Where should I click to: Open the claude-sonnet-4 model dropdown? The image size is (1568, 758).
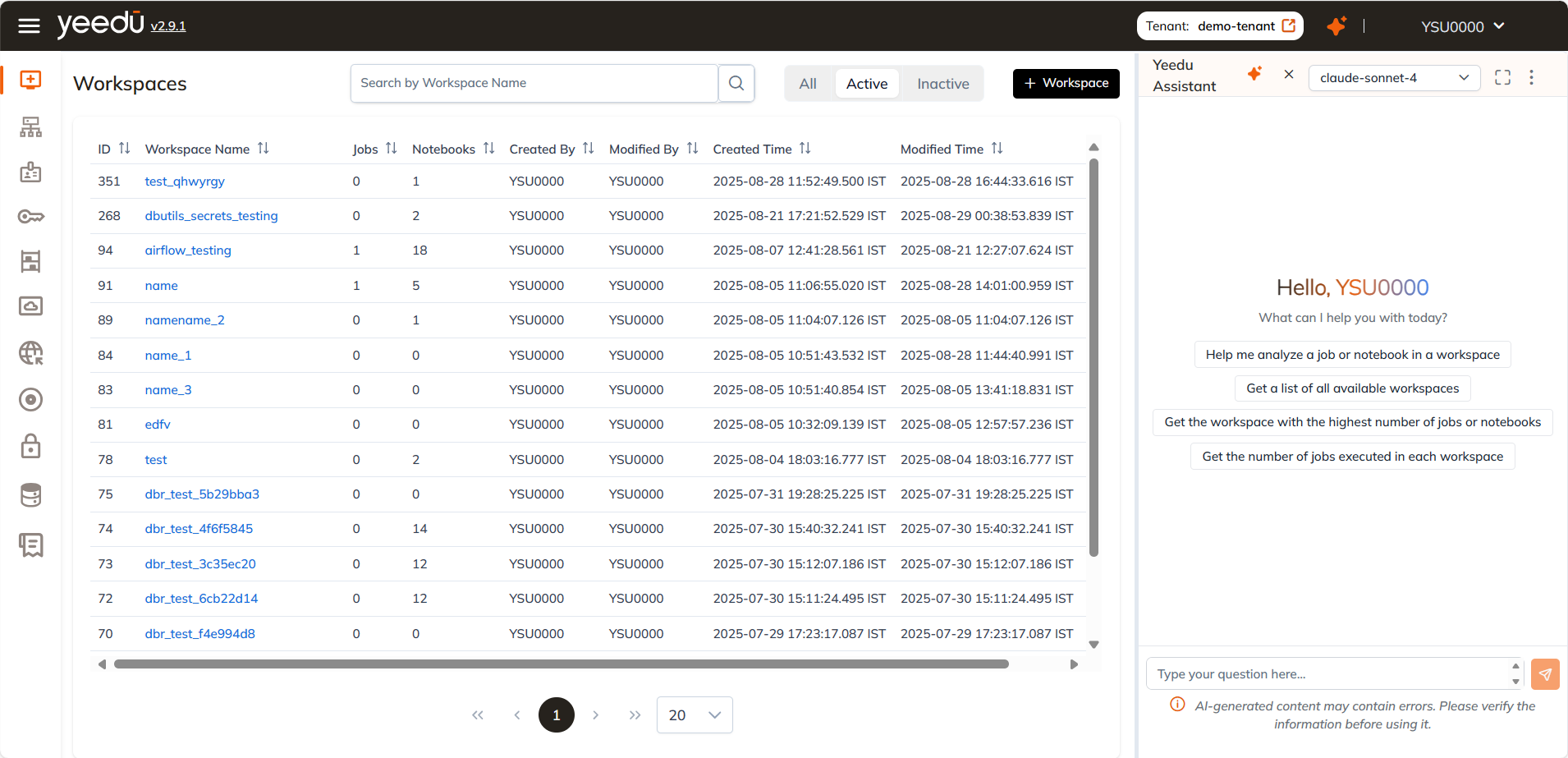click(x=1393, y=78)
